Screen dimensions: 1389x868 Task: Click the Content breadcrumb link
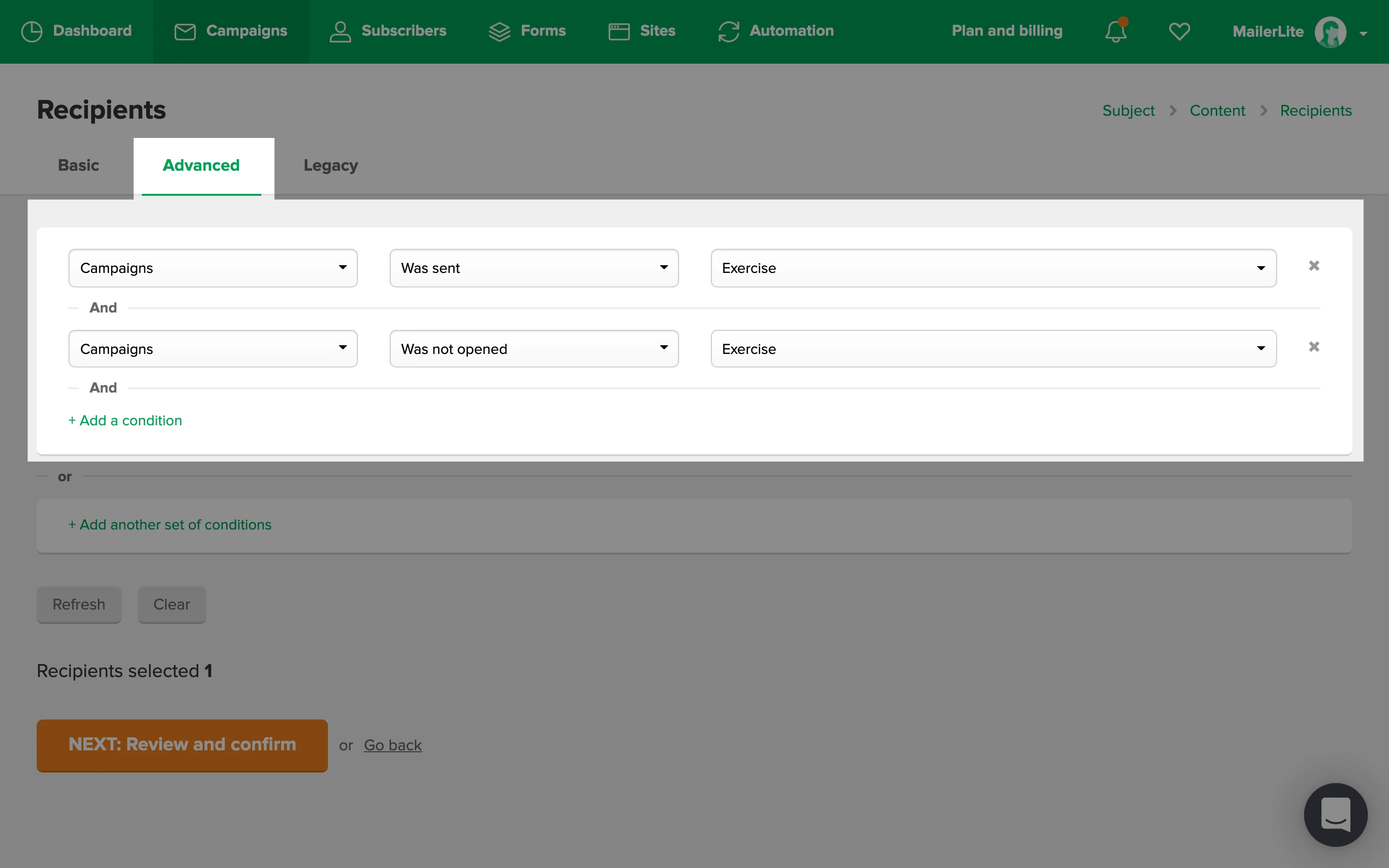pos(1217,110)
